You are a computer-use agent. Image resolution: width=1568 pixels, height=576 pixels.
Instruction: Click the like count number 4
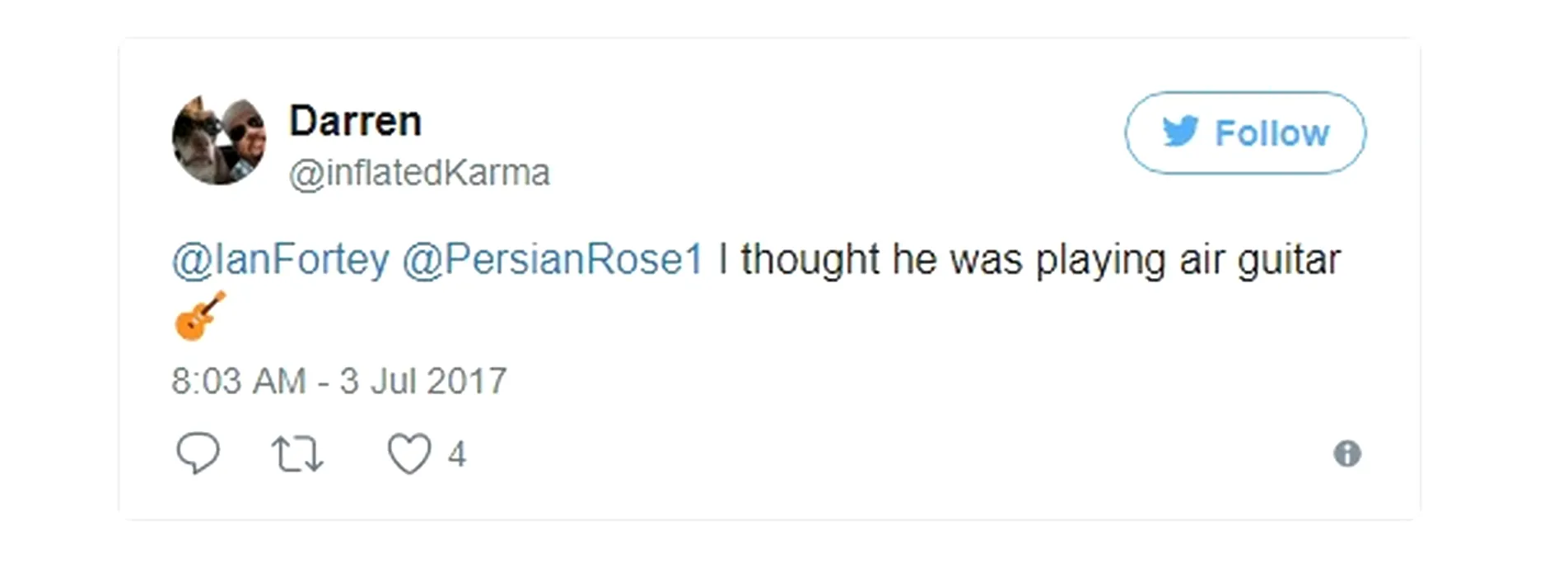457,454
